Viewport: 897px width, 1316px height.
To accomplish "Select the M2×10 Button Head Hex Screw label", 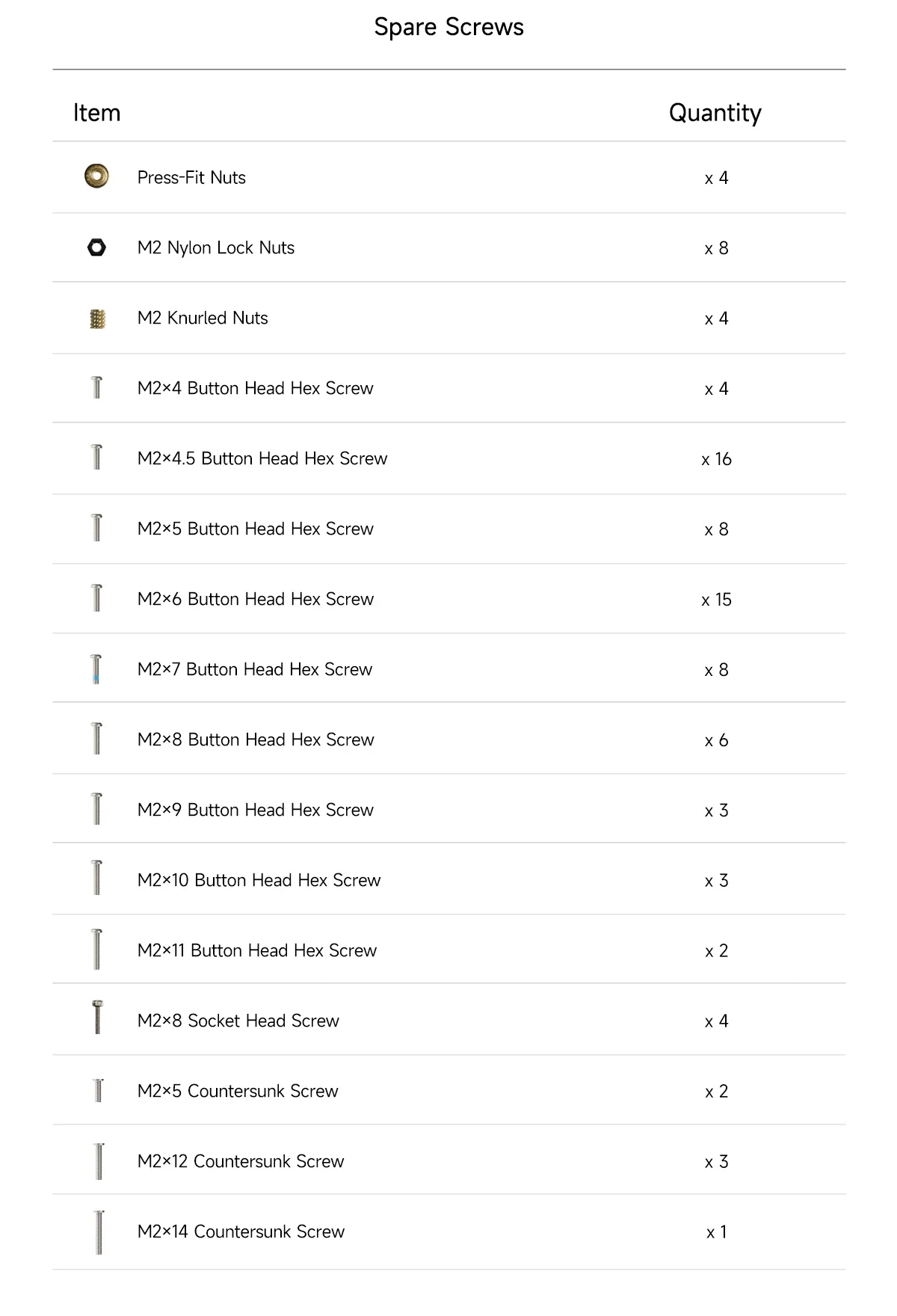I will tap(259, 880).
